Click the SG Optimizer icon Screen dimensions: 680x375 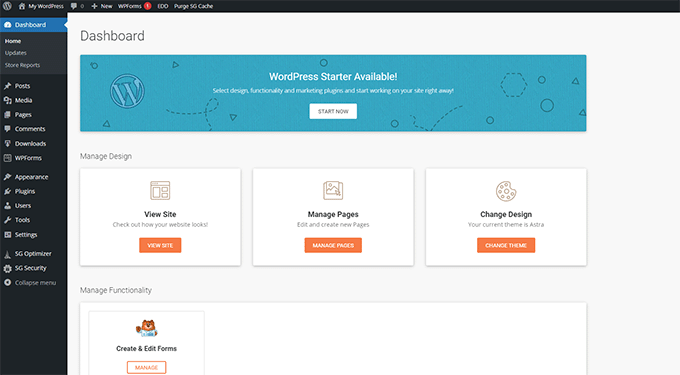[7, 254]
